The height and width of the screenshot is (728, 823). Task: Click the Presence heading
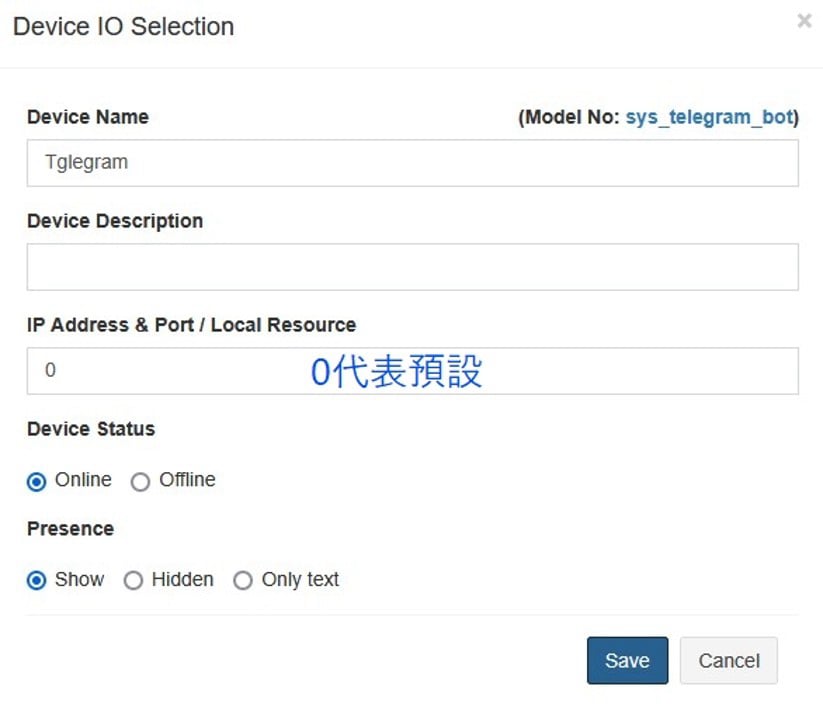(70, 529)
